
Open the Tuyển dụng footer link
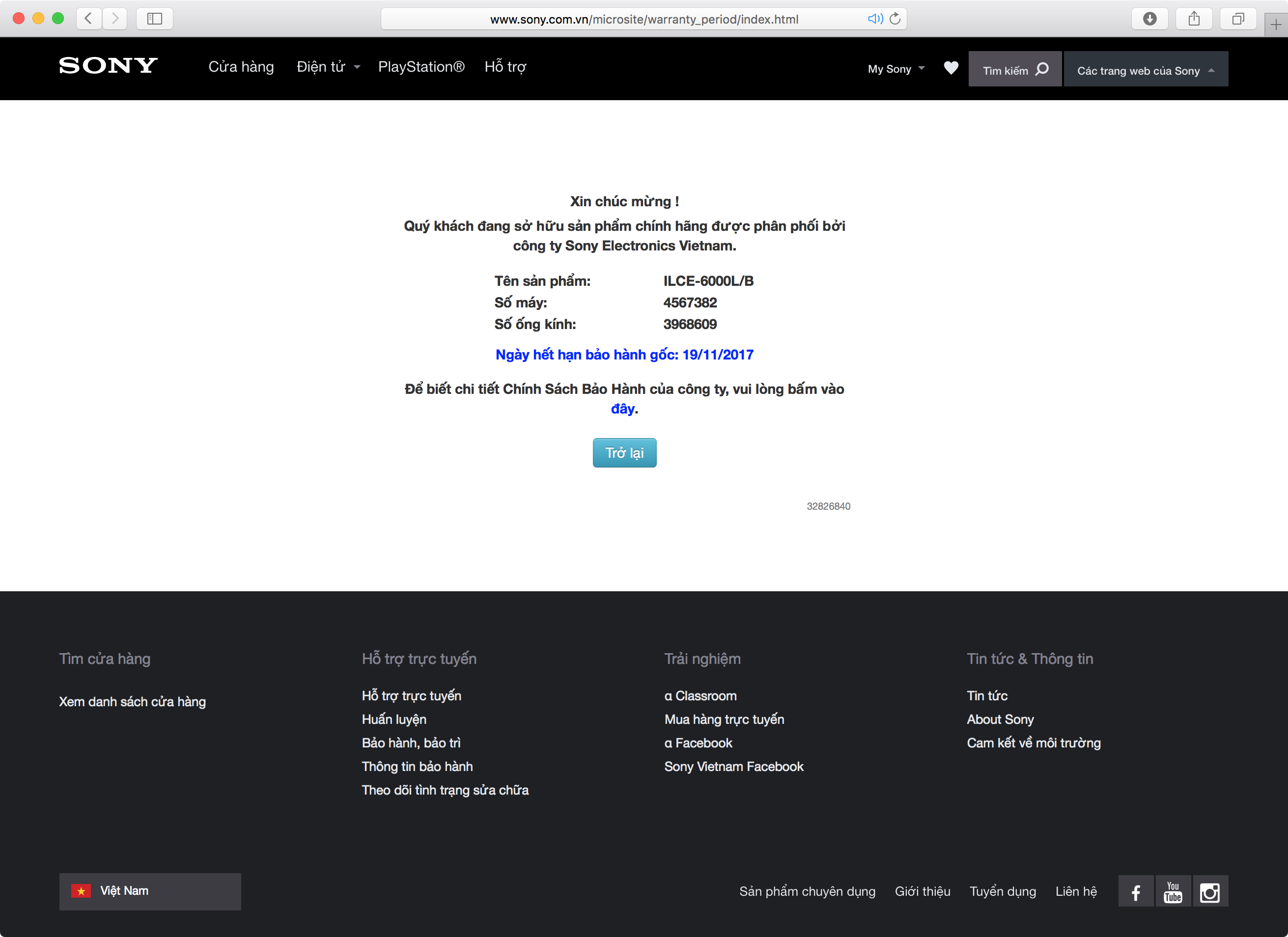point(1002,891)
